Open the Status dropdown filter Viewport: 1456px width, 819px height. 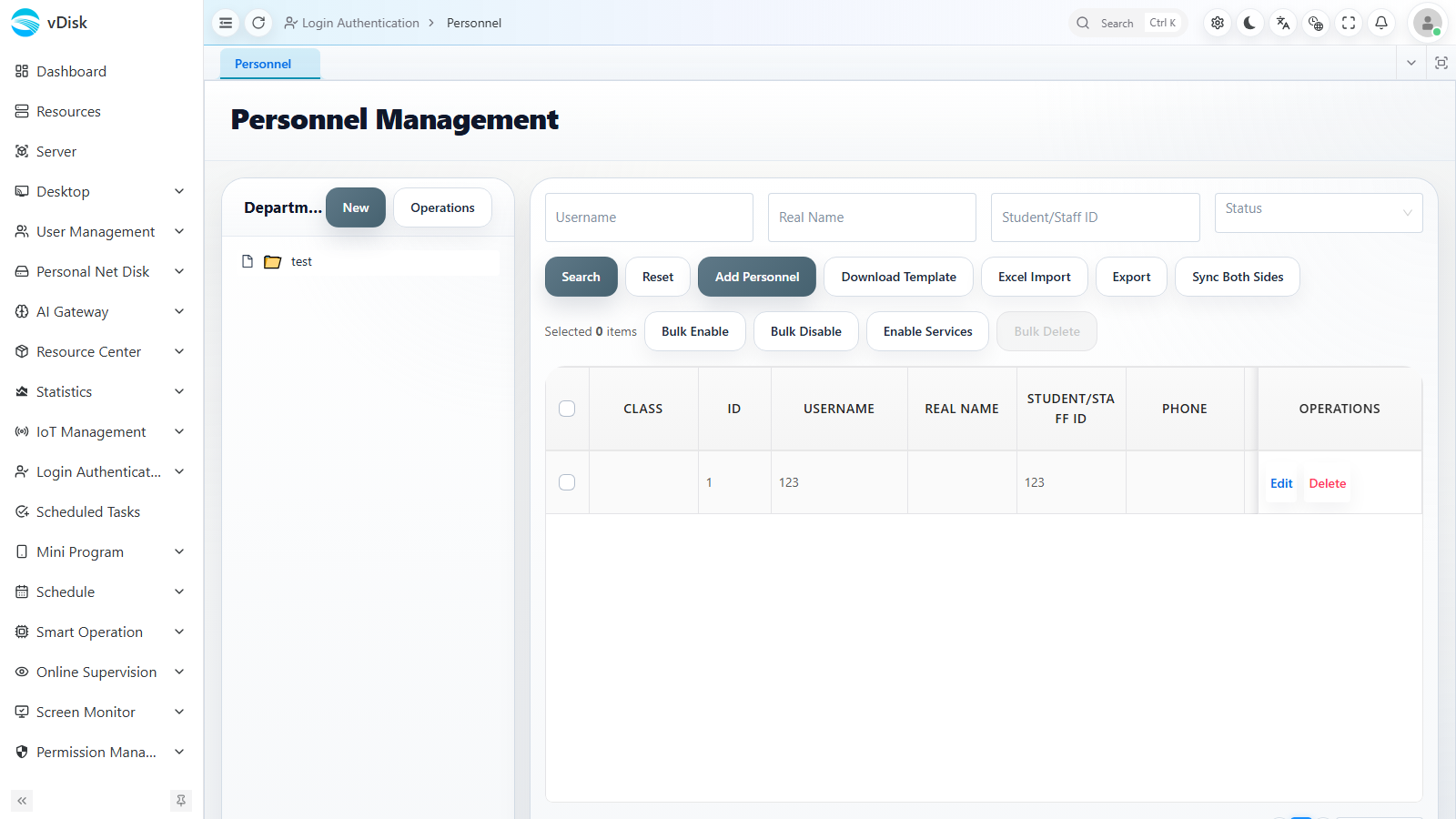pos(1319,213)
